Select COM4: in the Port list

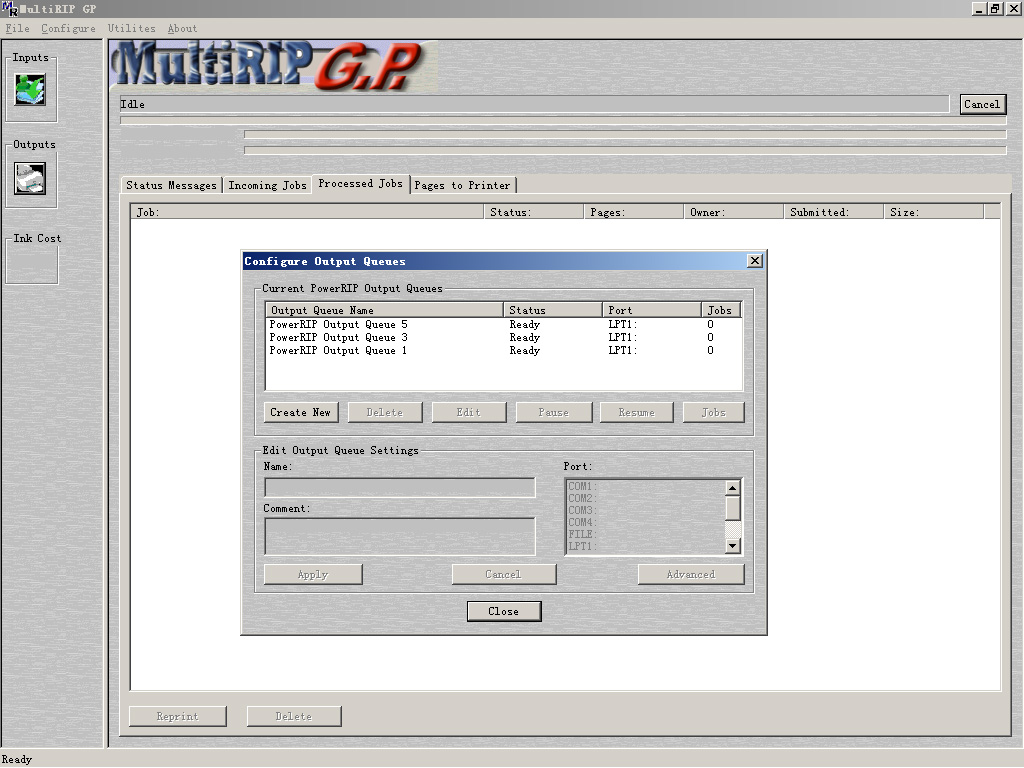[x=645, y=522]
